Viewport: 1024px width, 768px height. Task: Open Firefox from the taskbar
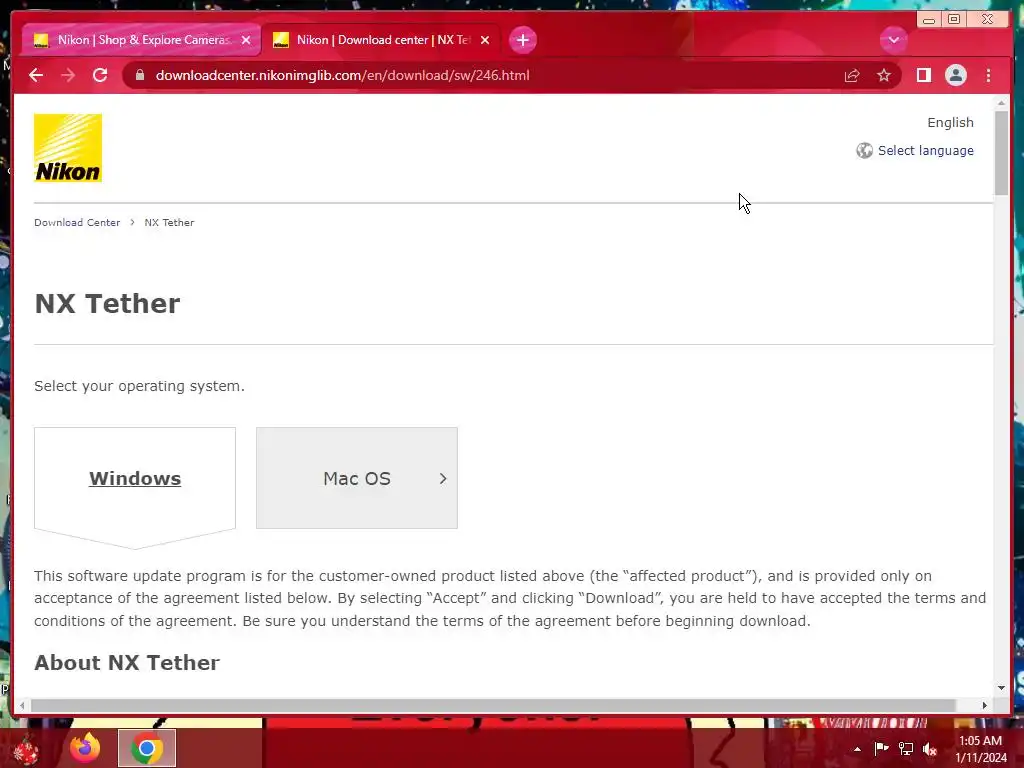click(x=85, y=748)
